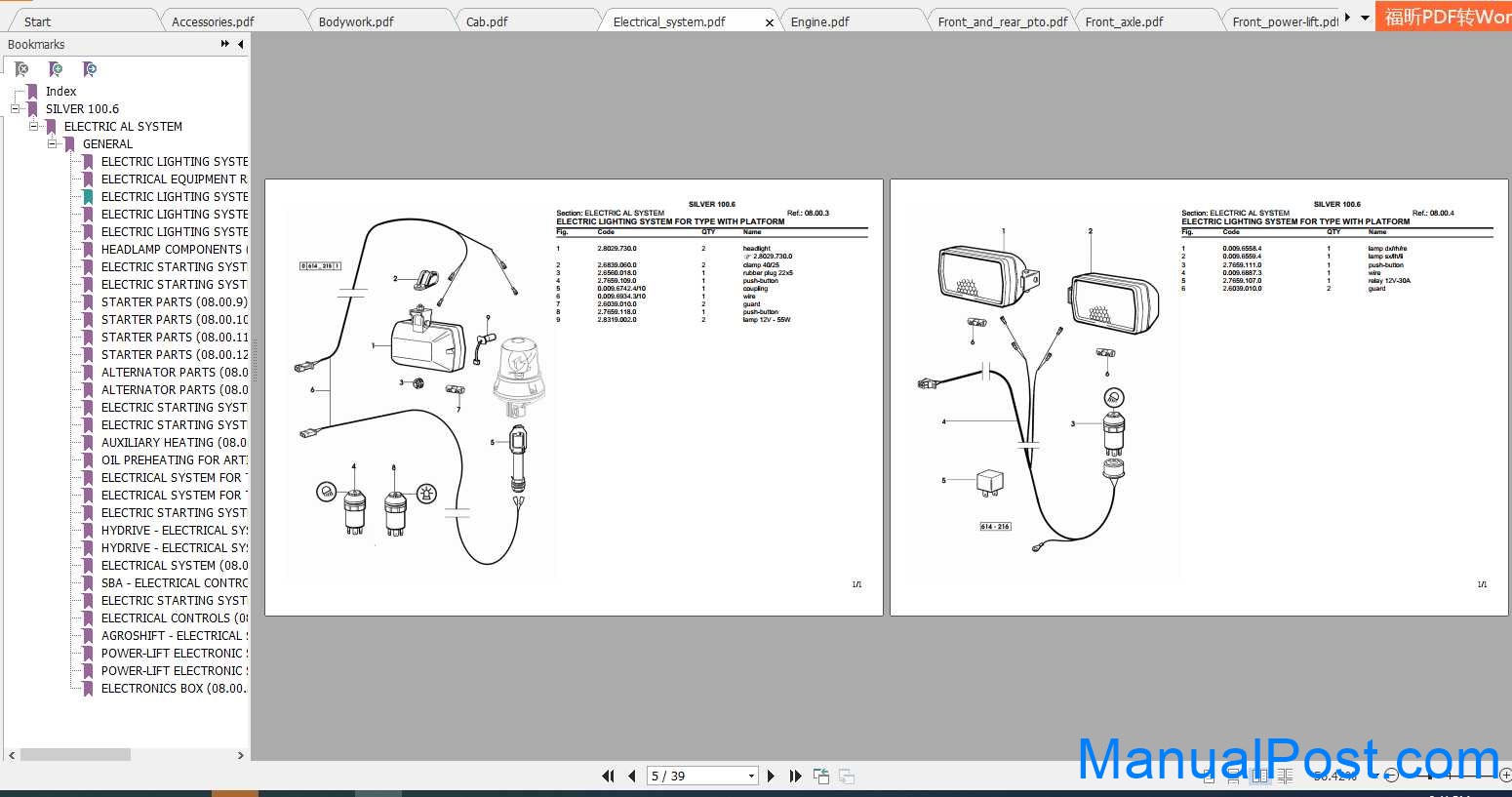This screenshot has width=1512, height=797.
Task: Collapse the GENERAL bookmark node
Action: [52, 143]
